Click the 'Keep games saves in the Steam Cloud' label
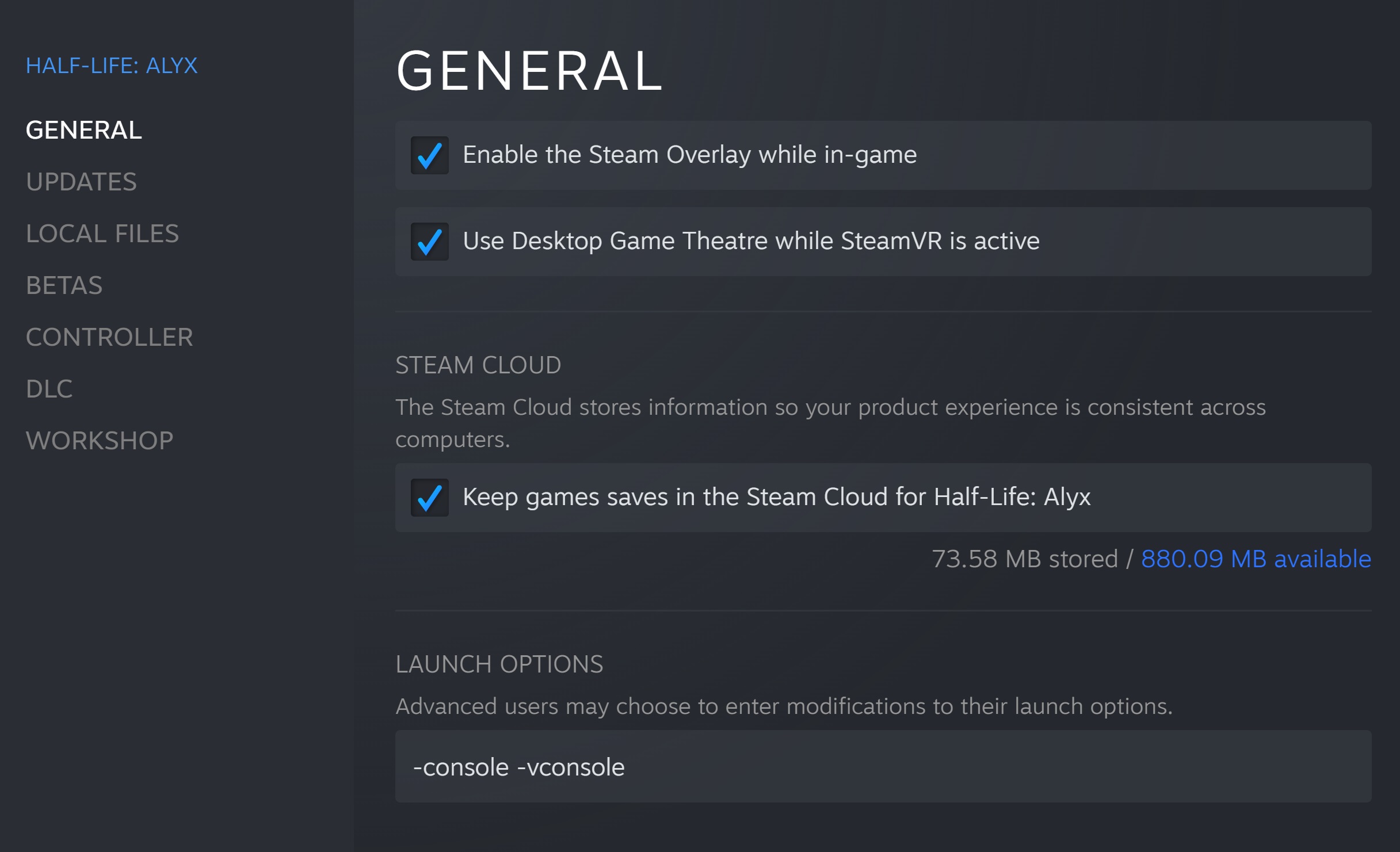Image resolution: width=1400 pixels, height=852 pixels. click(776, 497)
